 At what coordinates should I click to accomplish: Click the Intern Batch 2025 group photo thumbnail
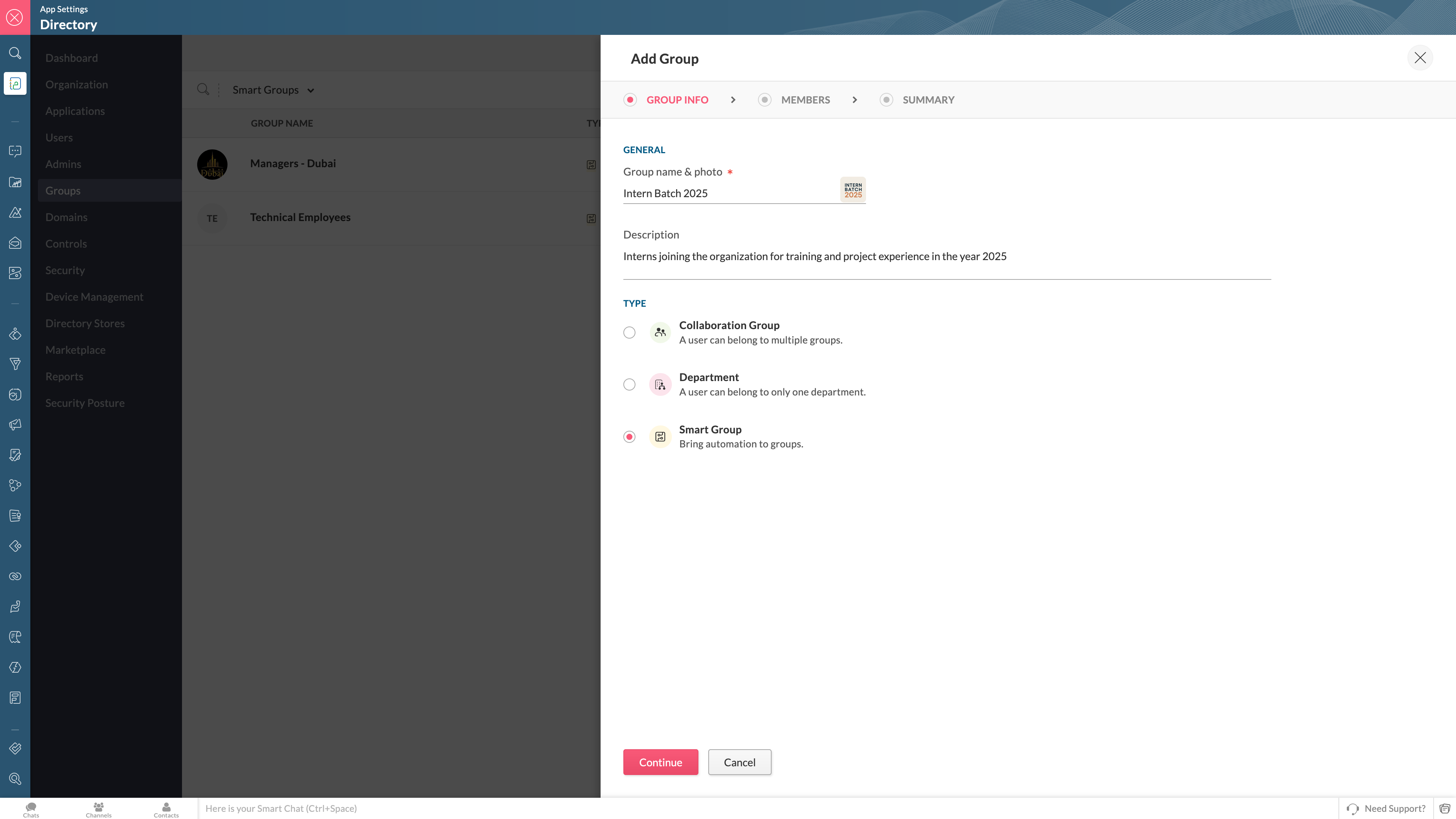(852, 190)
